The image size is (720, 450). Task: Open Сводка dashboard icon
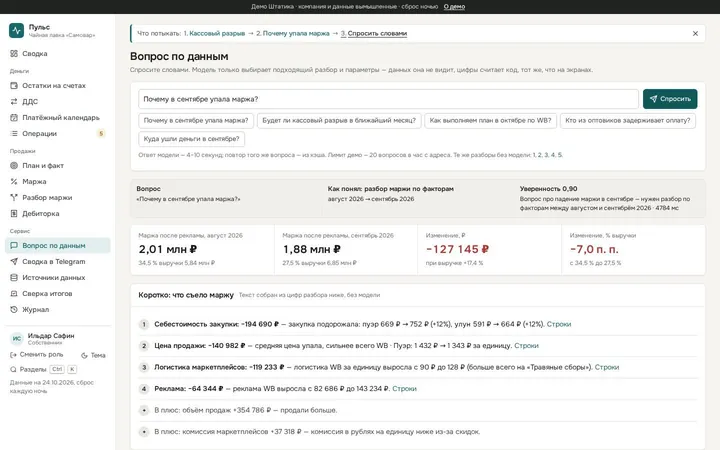14,54
